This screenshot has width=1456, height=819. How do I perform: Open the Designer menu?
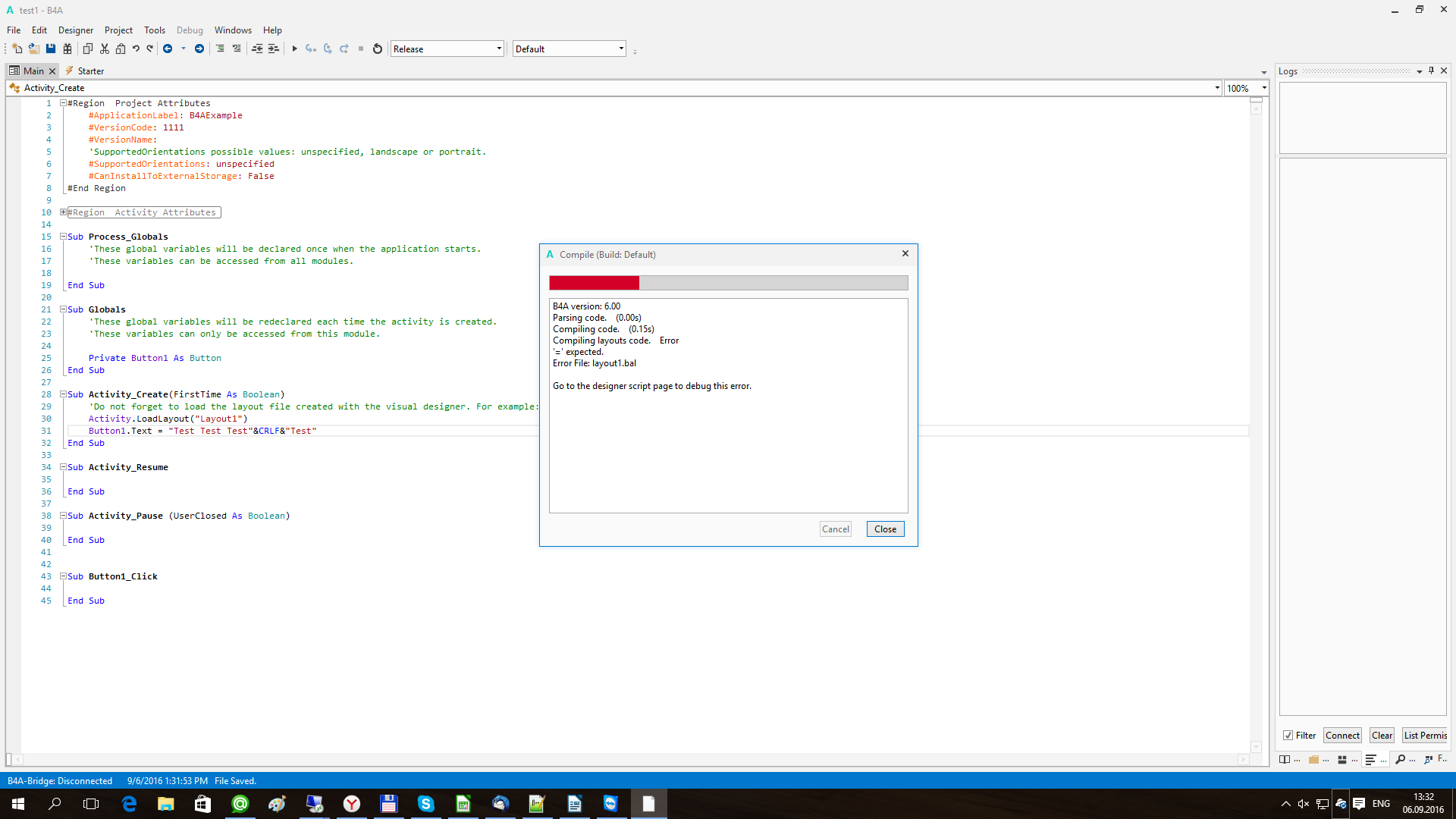[76, 30]
